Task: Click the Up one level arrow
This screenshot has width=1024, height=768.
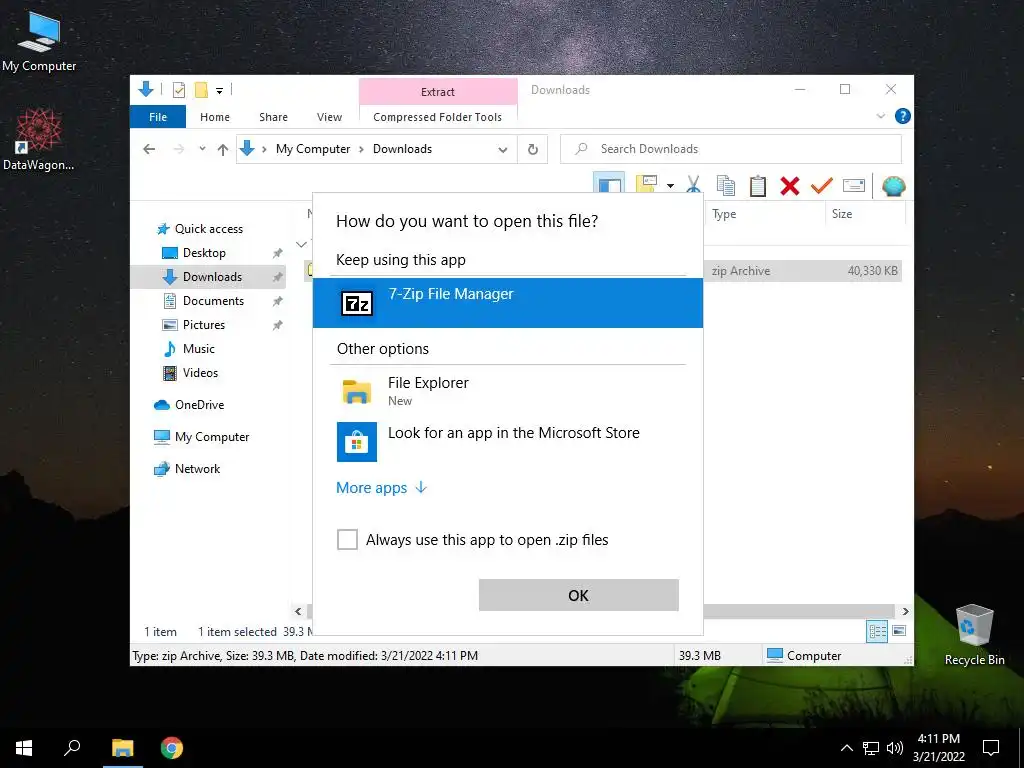Action: (x=223, y=150)
